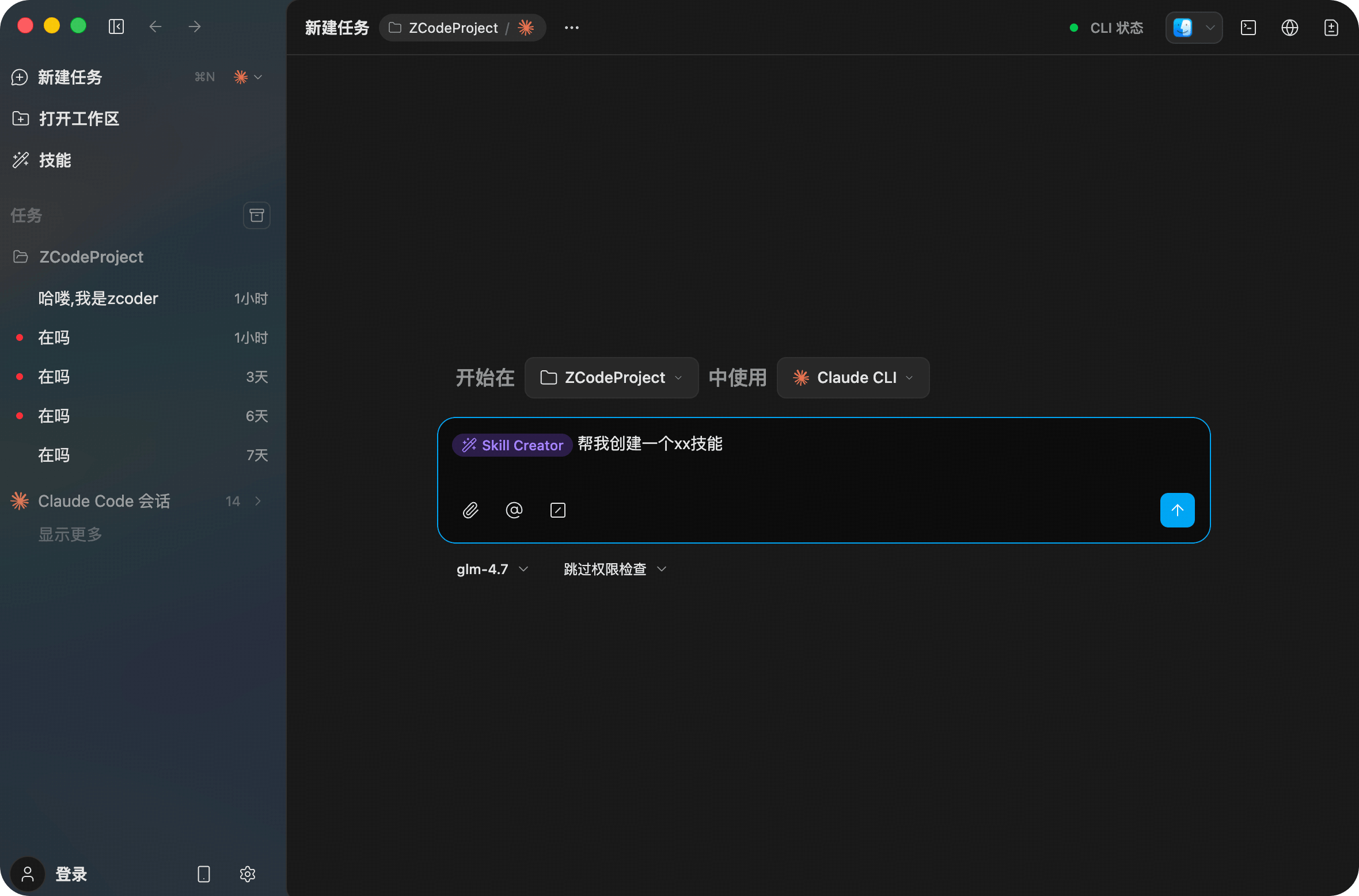
Task: Click the mobile device icon
Action: [x=204, y=874]
